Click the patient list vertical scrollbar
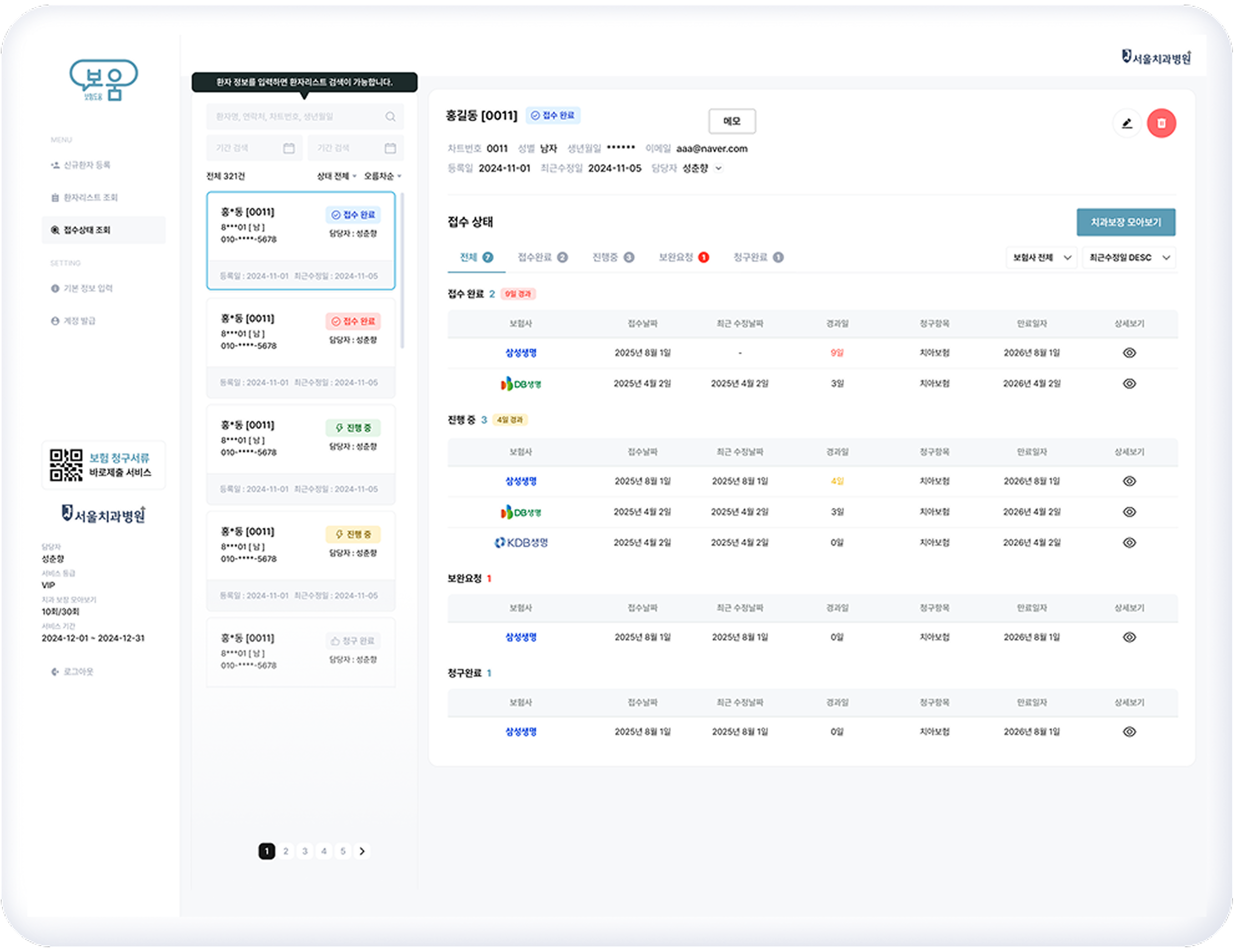 pyautogui.click(x=402, y=271)
